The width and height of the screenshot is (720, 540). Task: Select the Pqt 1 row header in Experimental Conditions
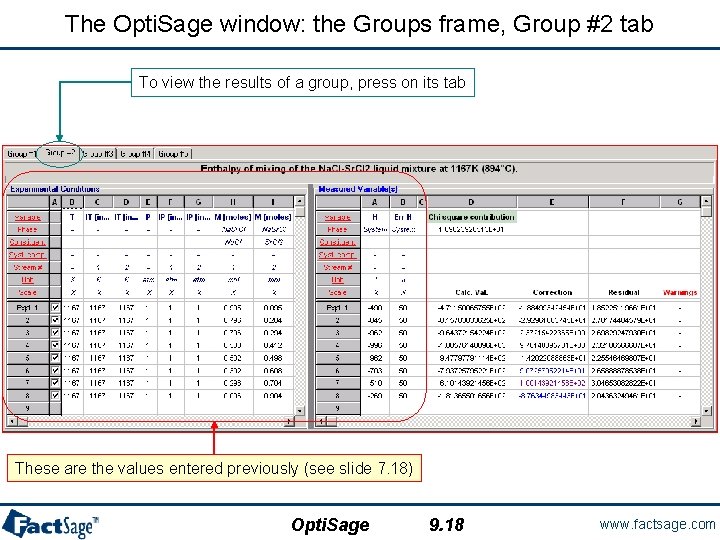tap(28, 308)
